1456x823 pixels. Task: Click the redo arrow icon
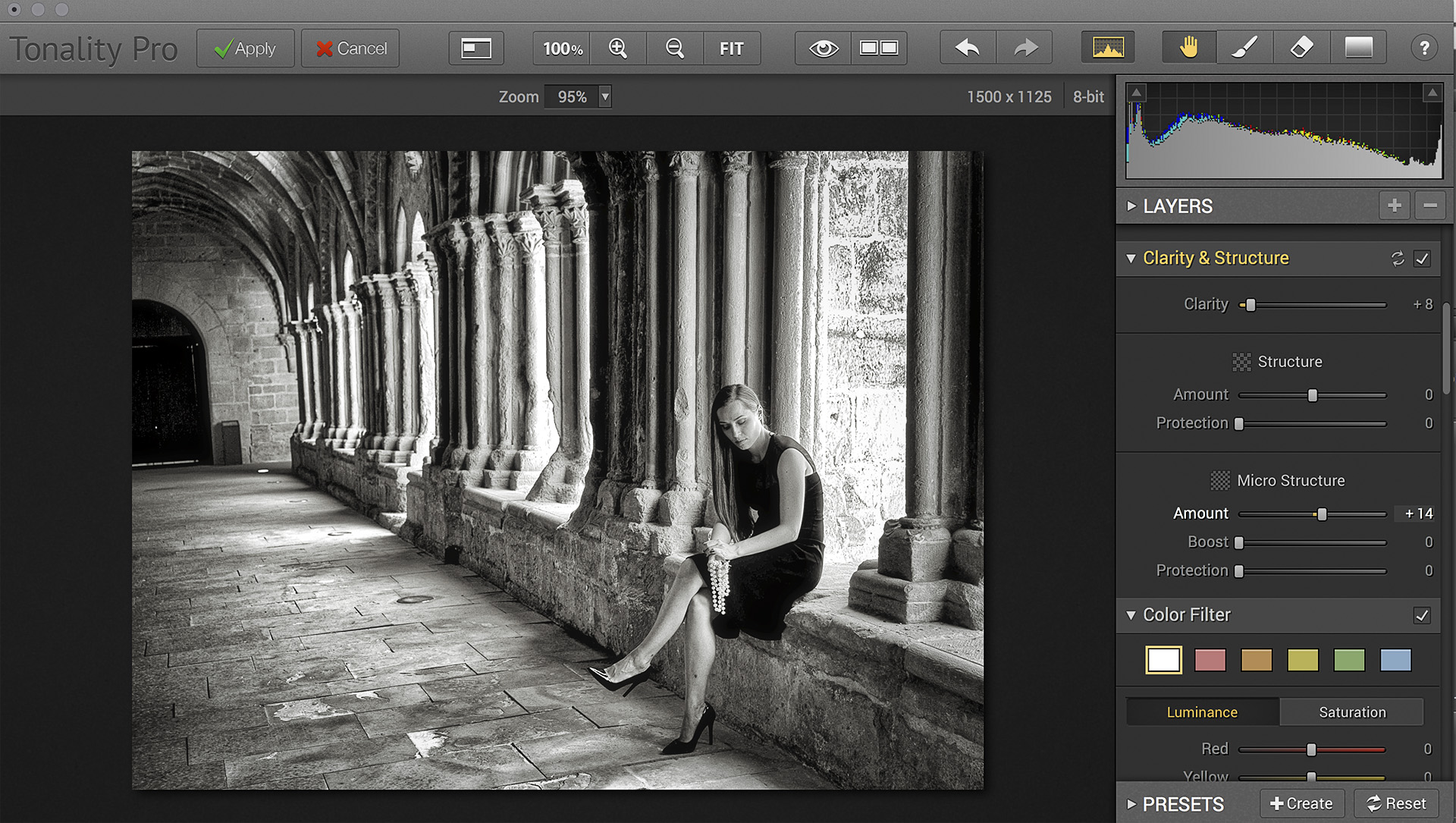[1025, 49]
